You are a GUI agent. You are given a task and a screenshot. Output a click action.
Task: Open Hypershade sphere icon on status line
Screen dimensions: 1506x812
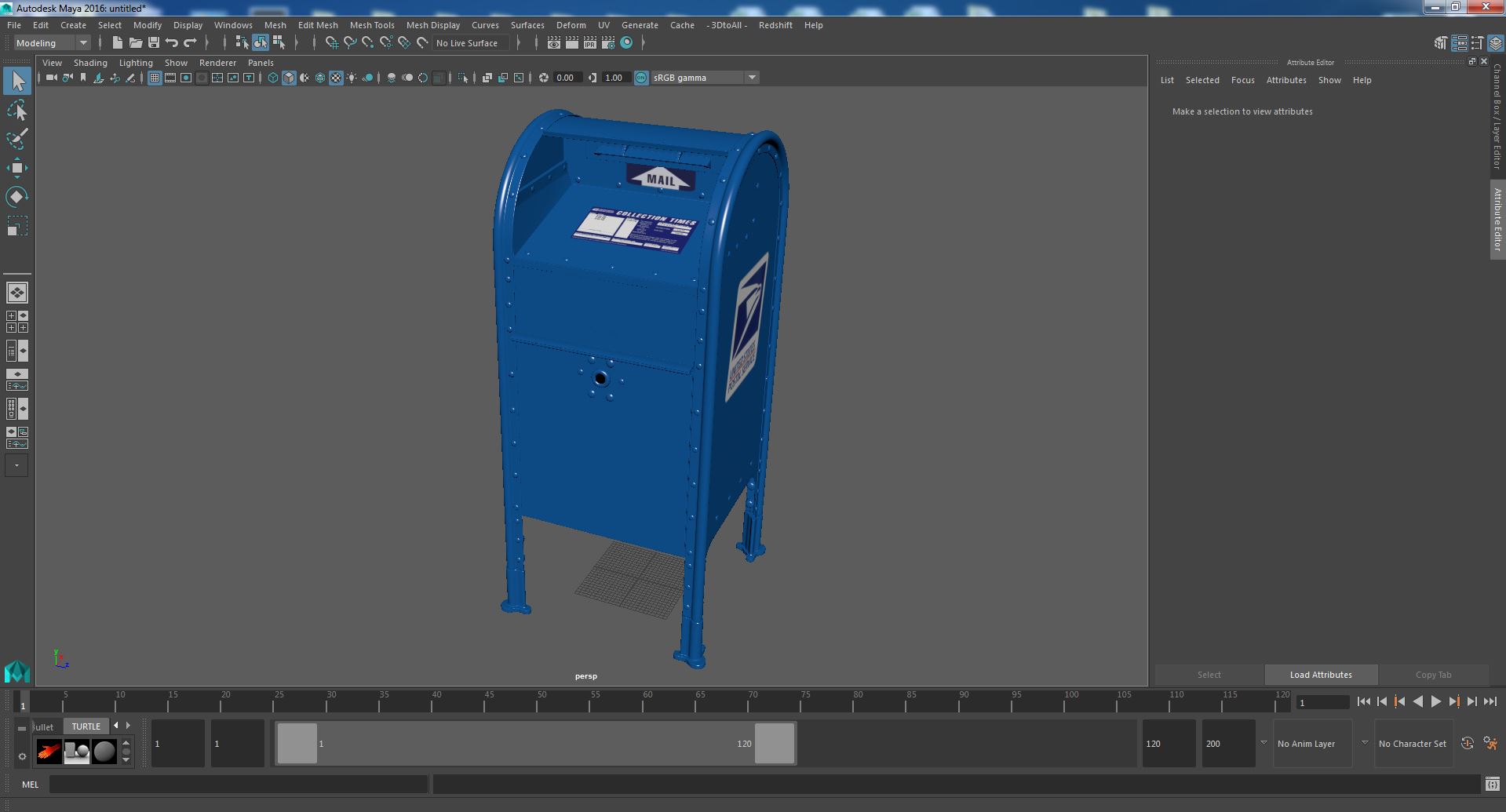tap(626, 43)
